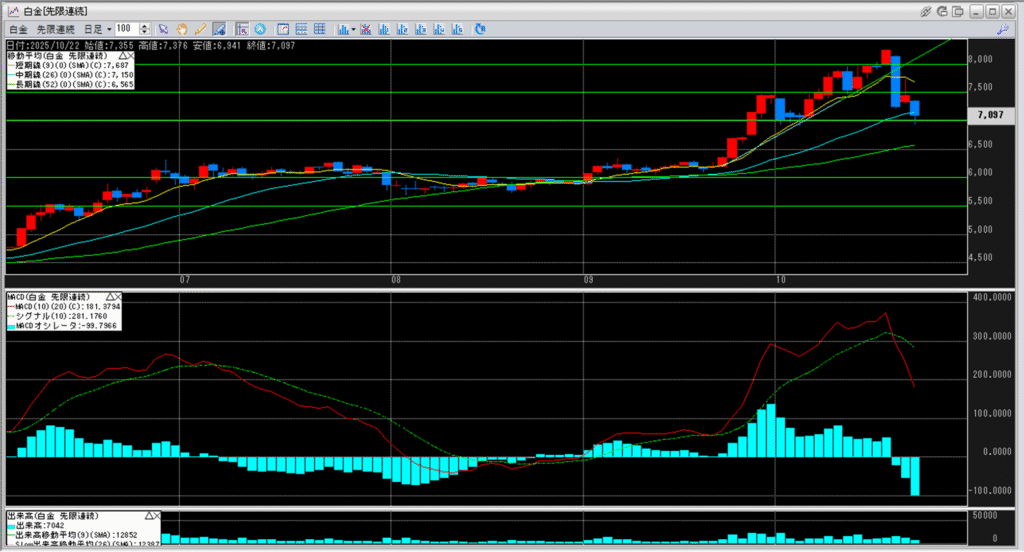Screen dimensions: 1024x552
Task: Click the chart type dropdown icon
Action: [x=346, y=29]
